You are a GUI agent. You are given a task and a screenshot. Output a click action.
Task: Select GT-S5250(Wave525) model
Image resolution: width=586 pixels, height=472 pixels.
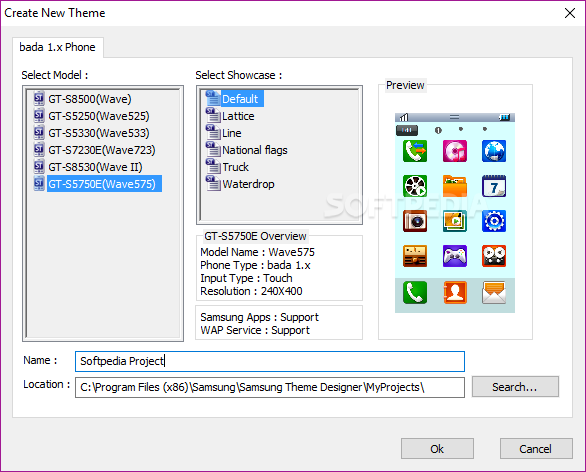pyautogui.click(x=99, y=116)
